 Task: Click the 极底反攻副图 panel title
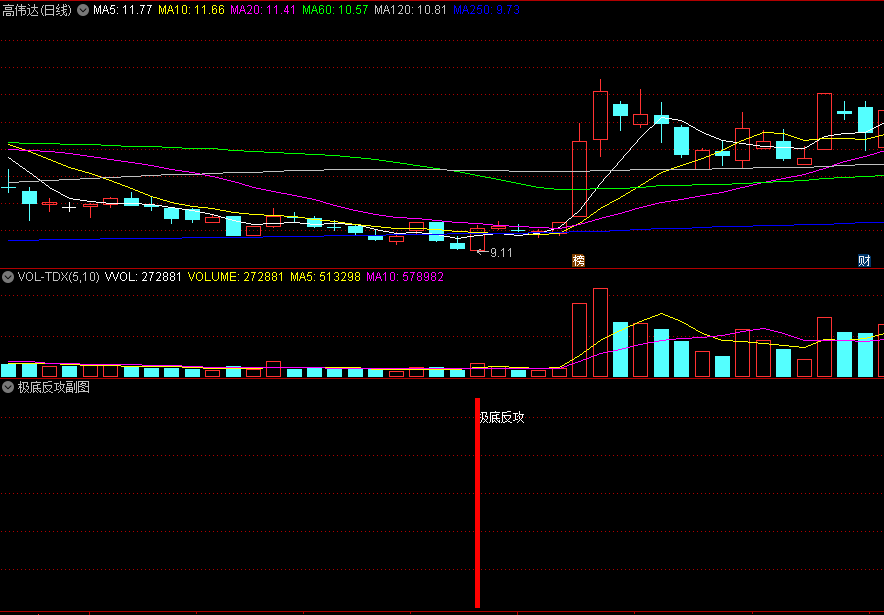pos(54,387)
